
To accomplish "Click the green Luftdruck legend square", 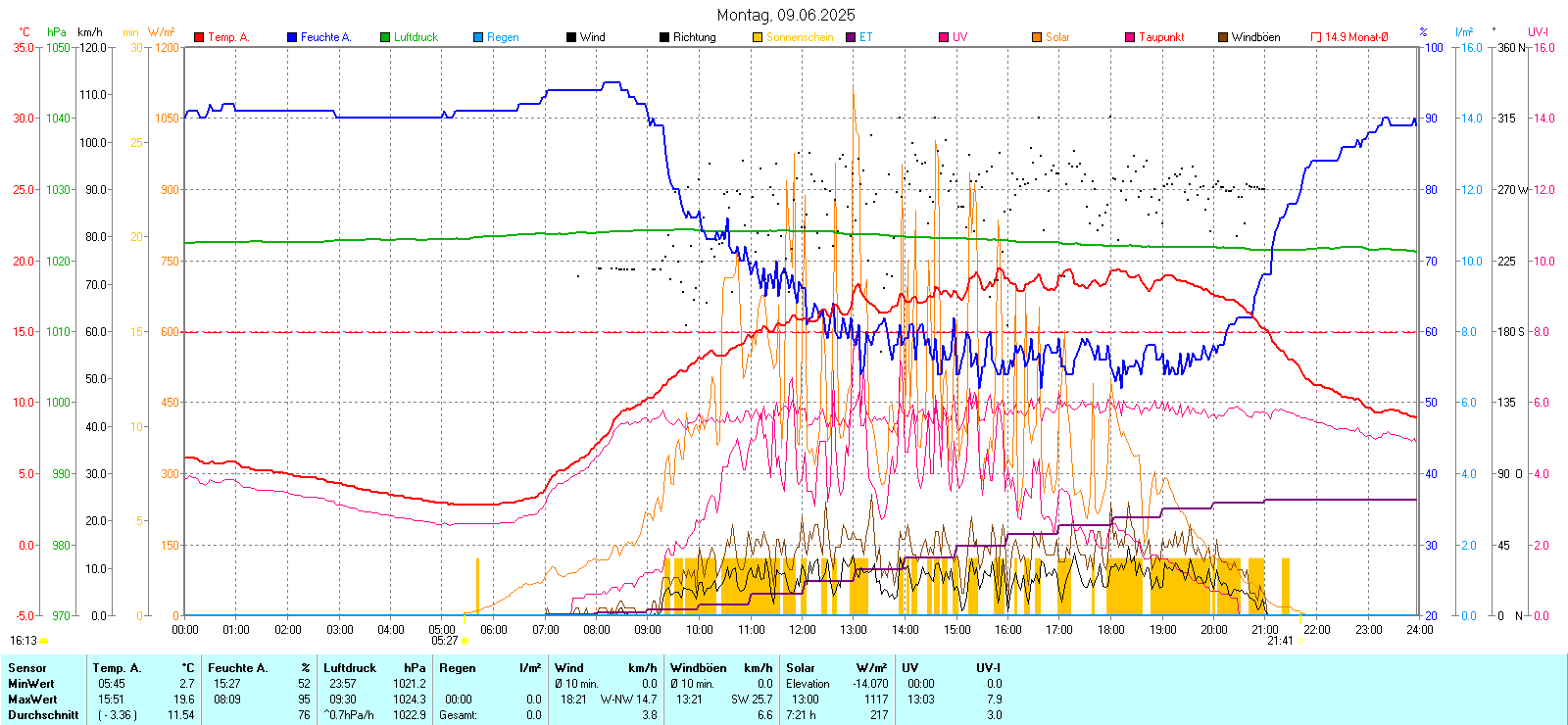I will (385, 37).
